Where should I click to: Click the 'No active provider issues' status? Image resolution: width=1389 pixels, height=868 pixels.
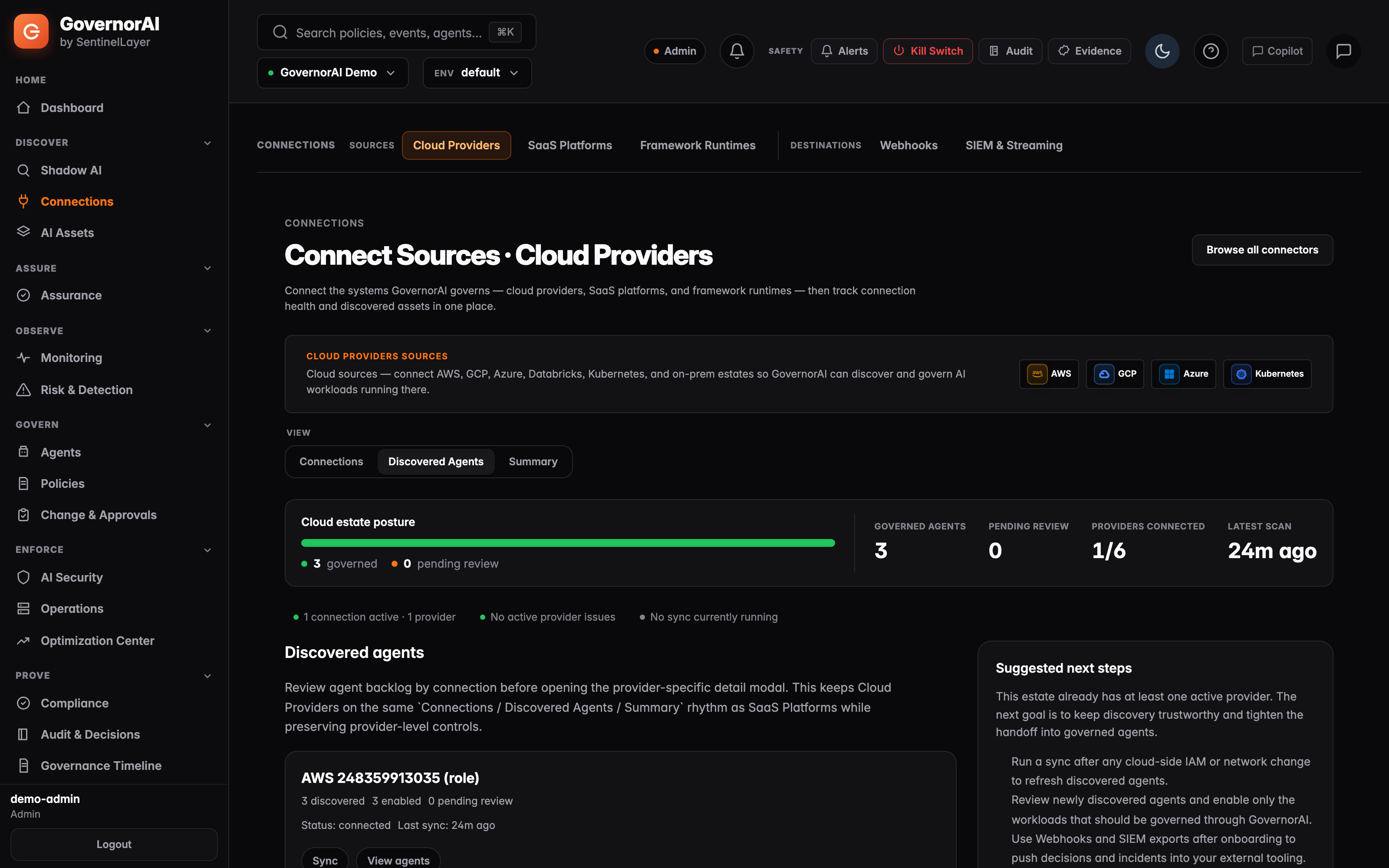click(547, 617)
